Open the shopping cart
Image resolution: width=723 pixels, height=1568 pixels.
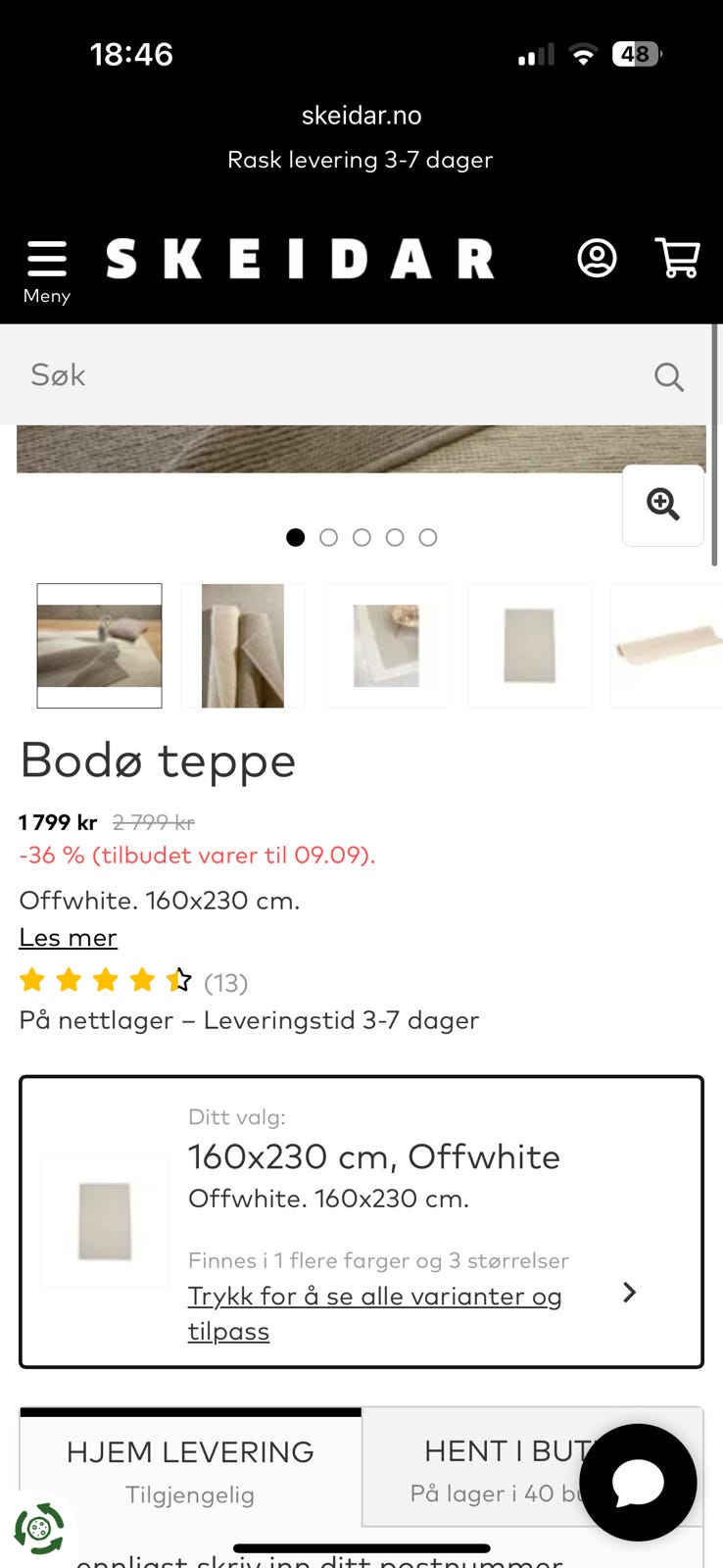click(677, 259)
